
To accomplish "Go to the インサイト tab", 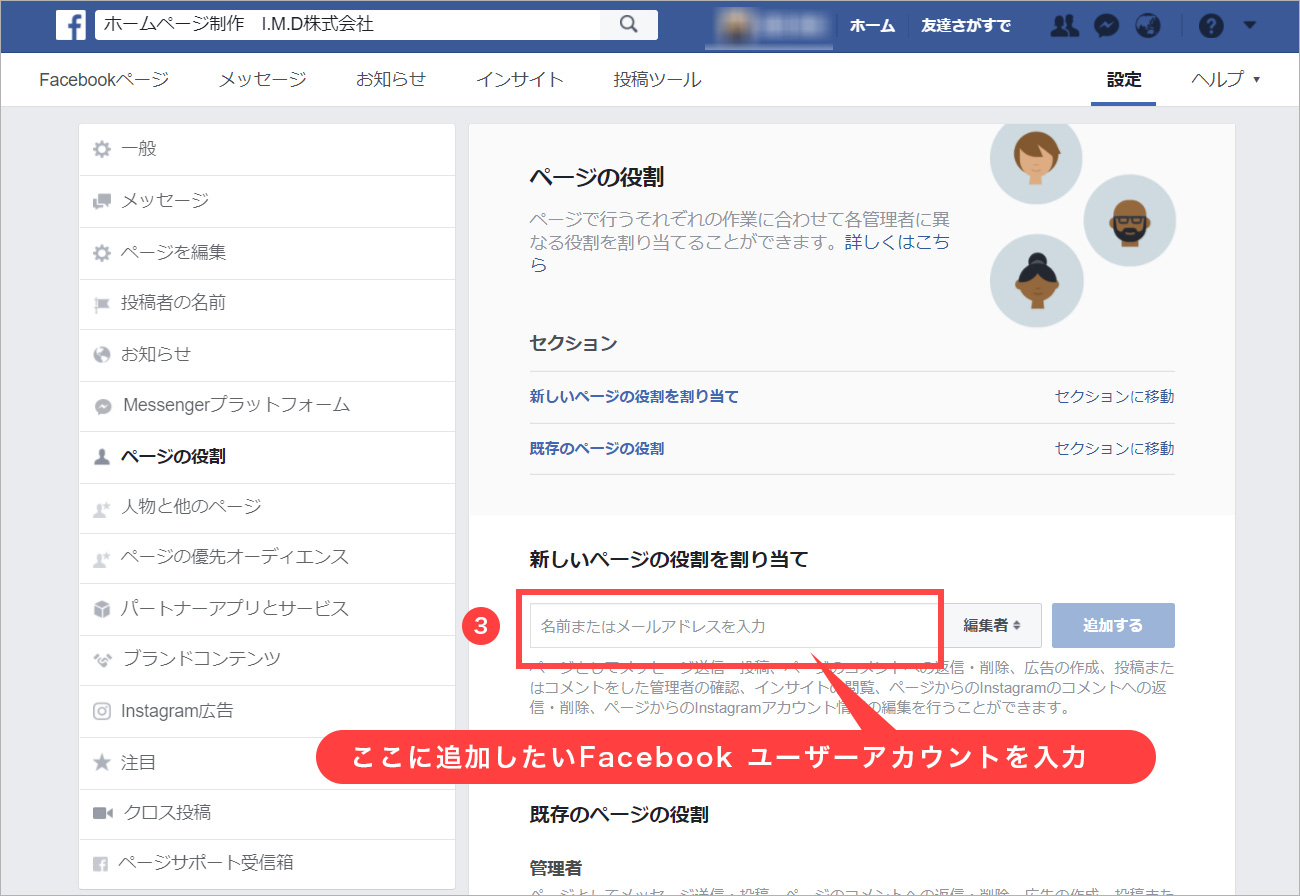I will point(520,80).
